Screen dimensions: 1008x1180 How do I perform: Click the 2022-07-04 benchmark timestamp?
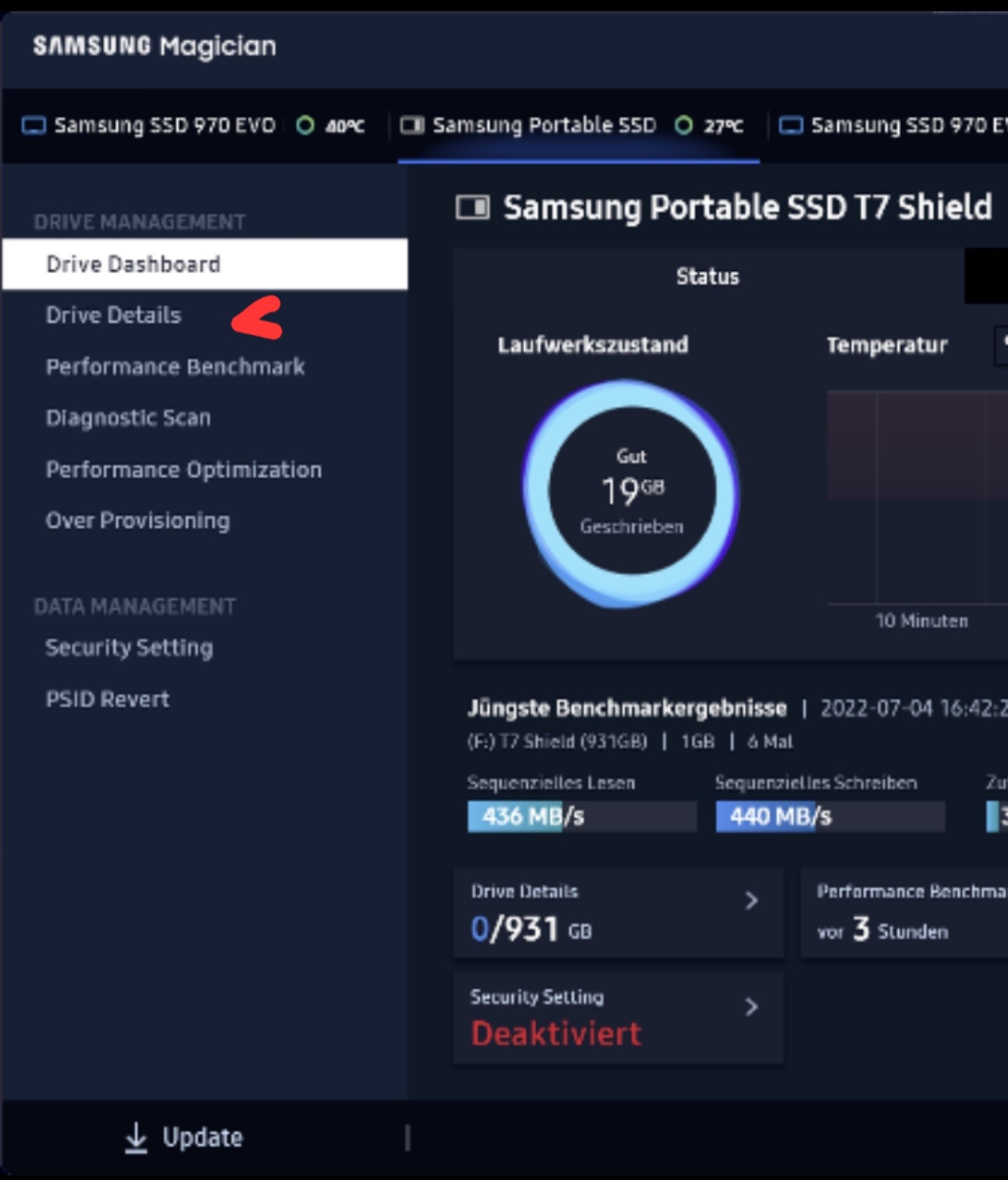[913, 709]
